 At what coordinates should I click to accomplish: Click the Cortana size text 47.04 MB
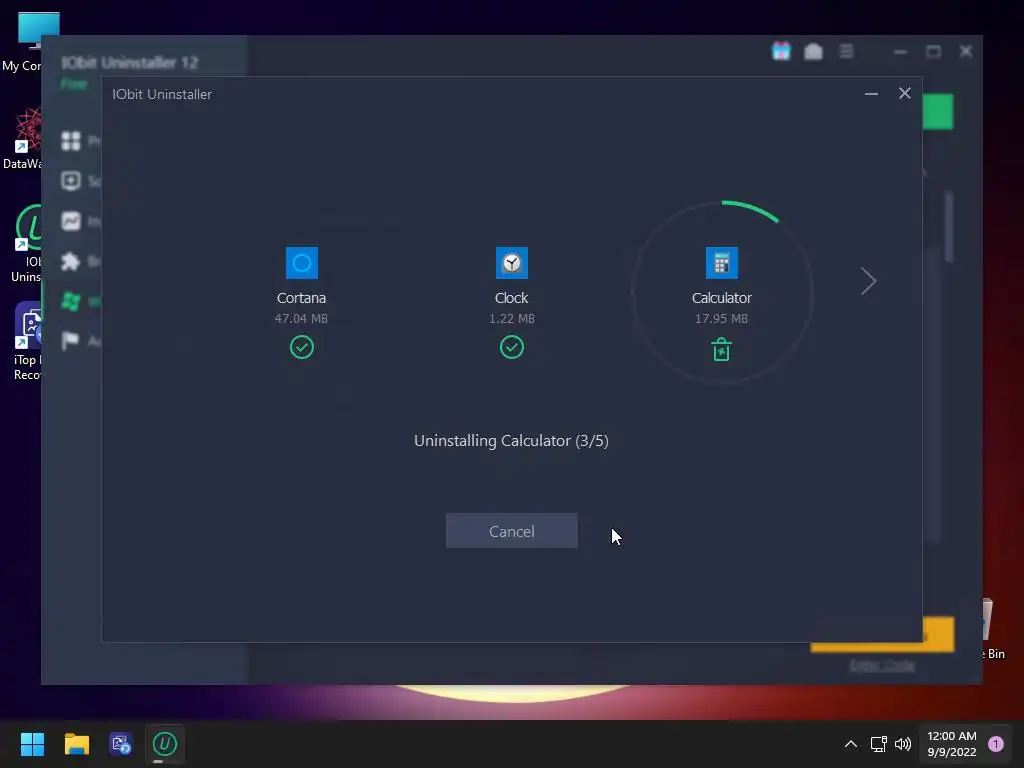301,319
